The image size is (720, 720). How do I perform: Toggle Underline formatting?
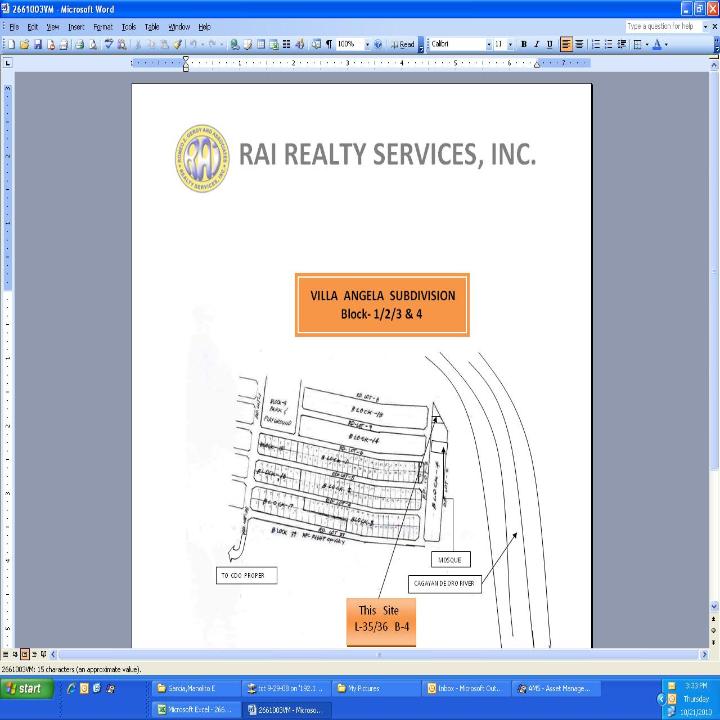point(550,45)
